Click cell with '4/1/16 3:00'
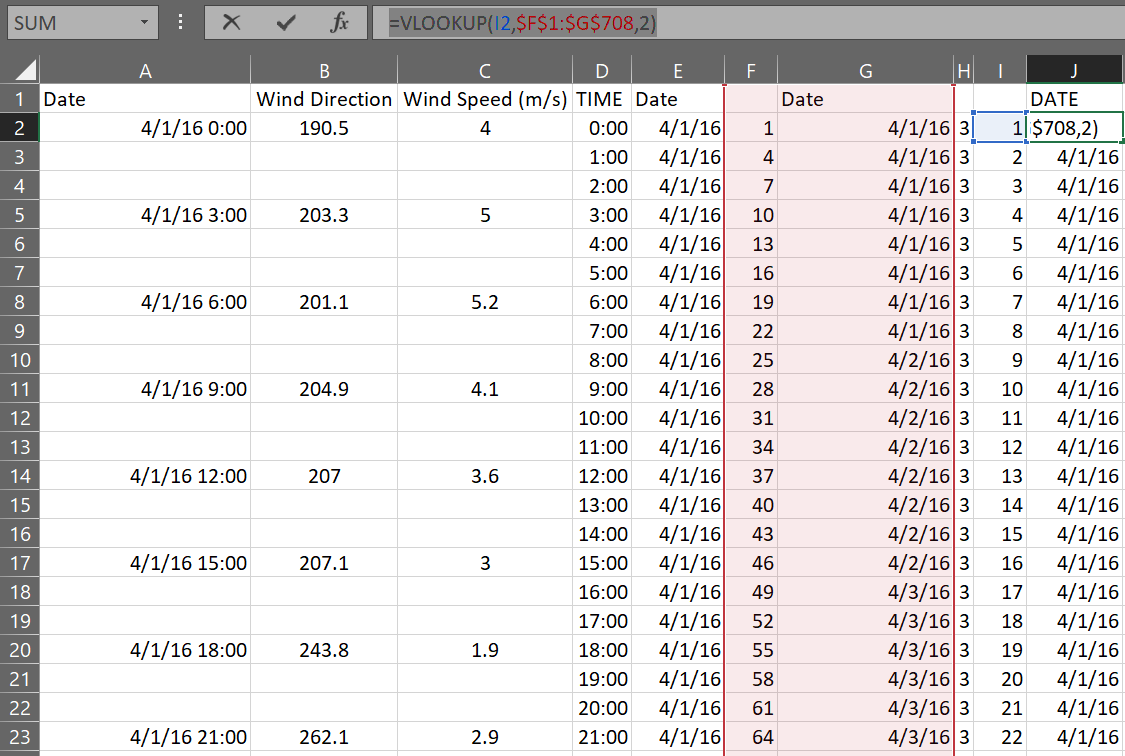1125x756 pixels. [x=145, y=215]
